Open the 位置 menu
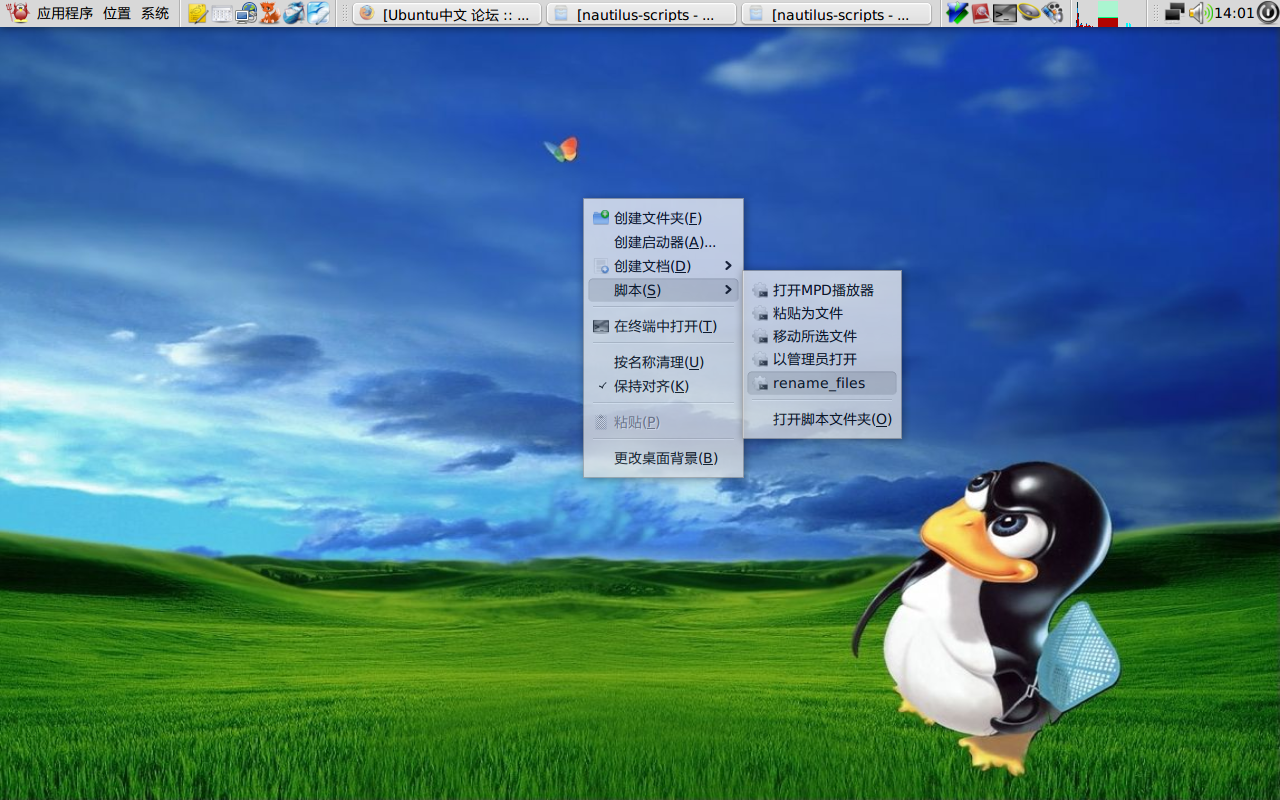The height and width of the screenshot is (800, 1280). (117, 14)
